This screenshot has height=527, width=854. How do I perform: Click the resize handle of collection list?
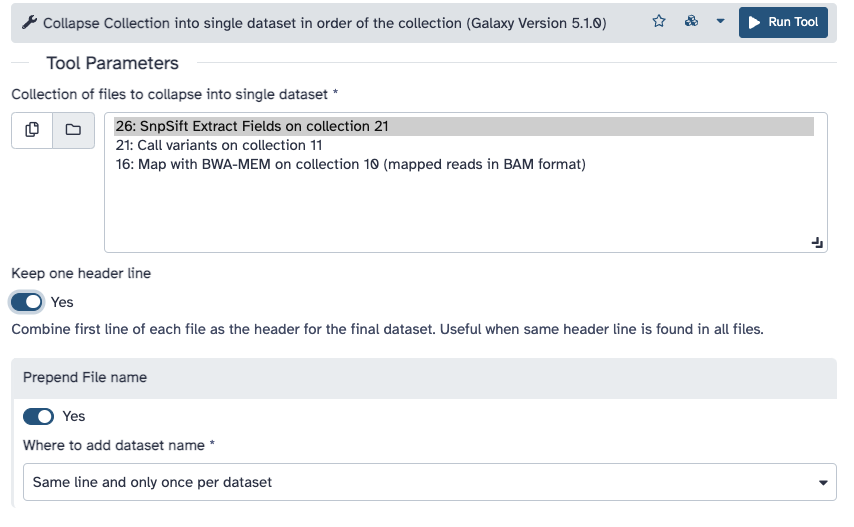tap(817, 243)
